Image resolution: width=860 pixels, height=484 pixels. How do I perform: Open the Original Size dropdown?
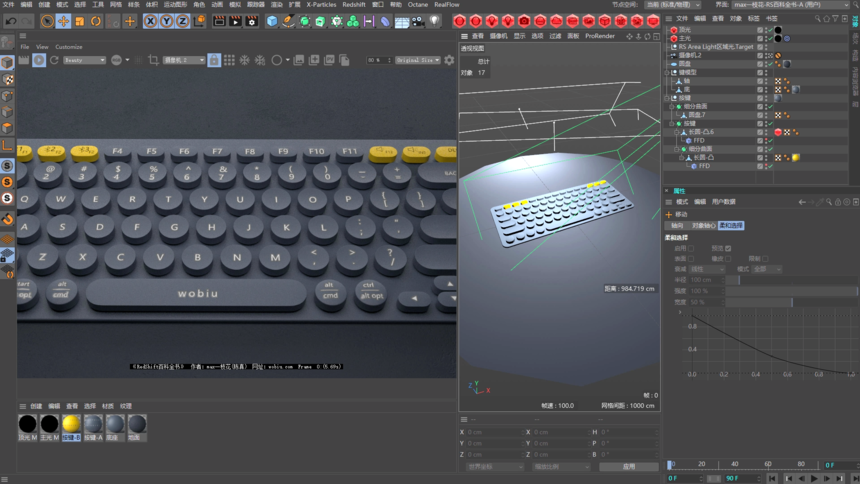point(418,60)
